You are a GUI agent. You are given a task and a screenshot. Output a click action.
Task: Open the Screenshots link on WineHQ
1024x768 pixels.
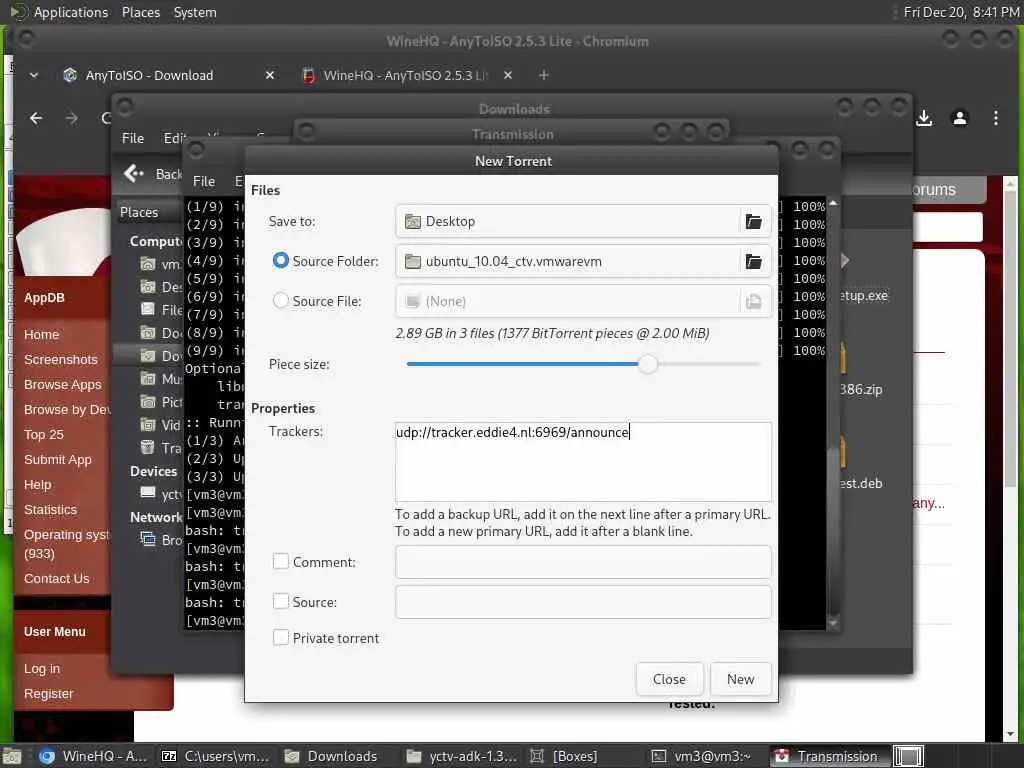coord(61,359)
